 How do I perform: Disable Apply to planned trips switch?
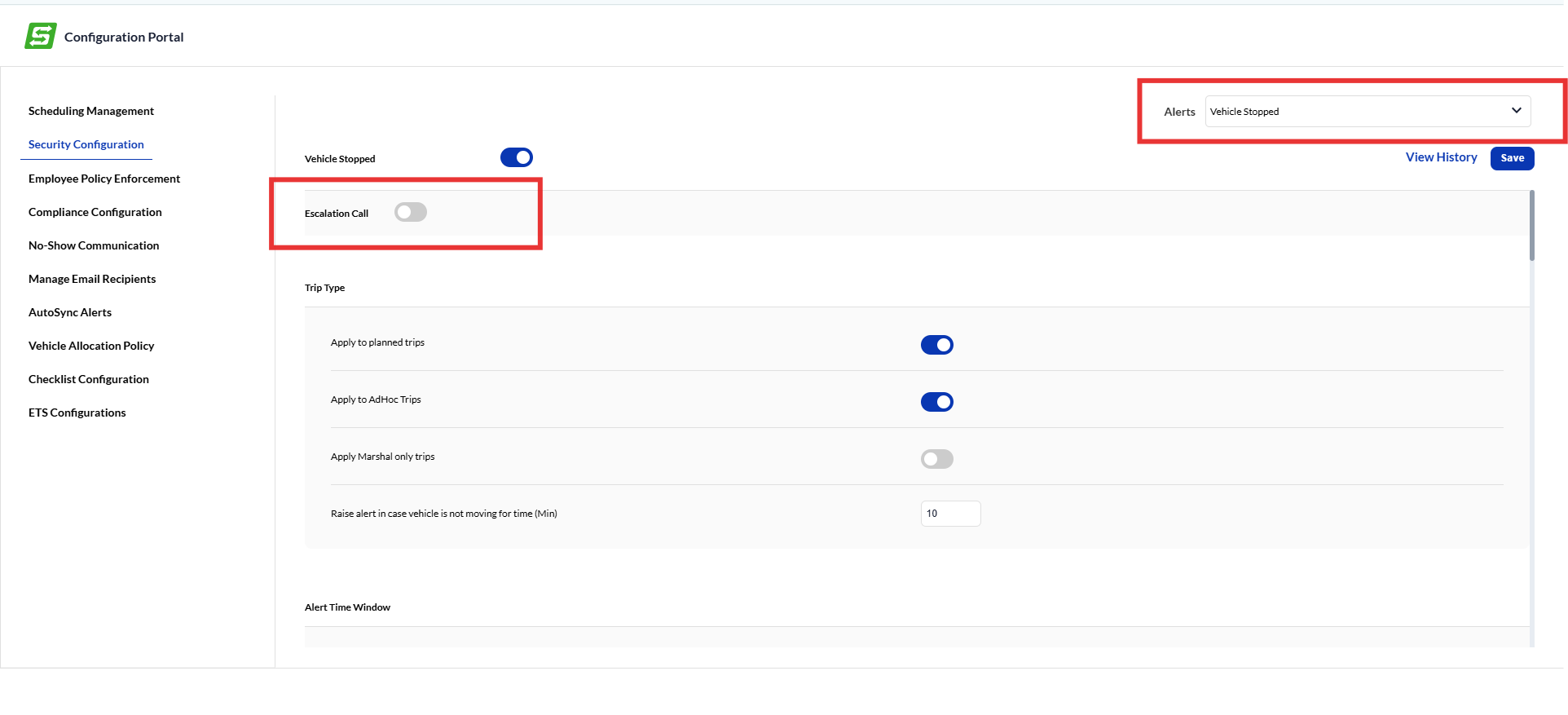tap(936, 345)
